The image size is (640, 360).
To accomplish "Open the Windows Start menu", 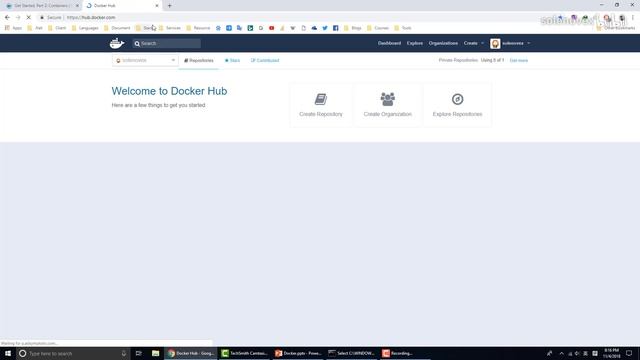I will coord(8,353).
